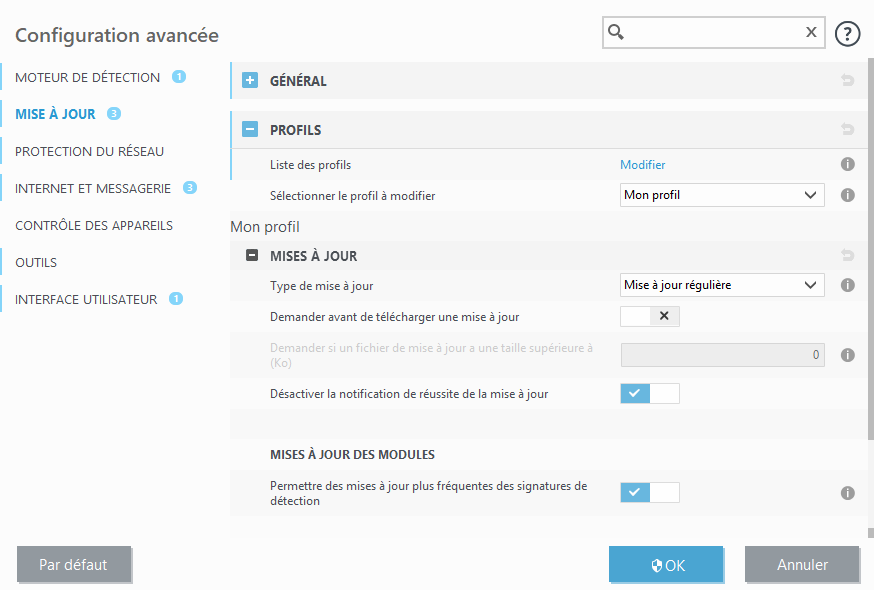The height and width of the screenshot is (590, 874).
Task: Click the help question mark icon
Action: pos(848,33)
